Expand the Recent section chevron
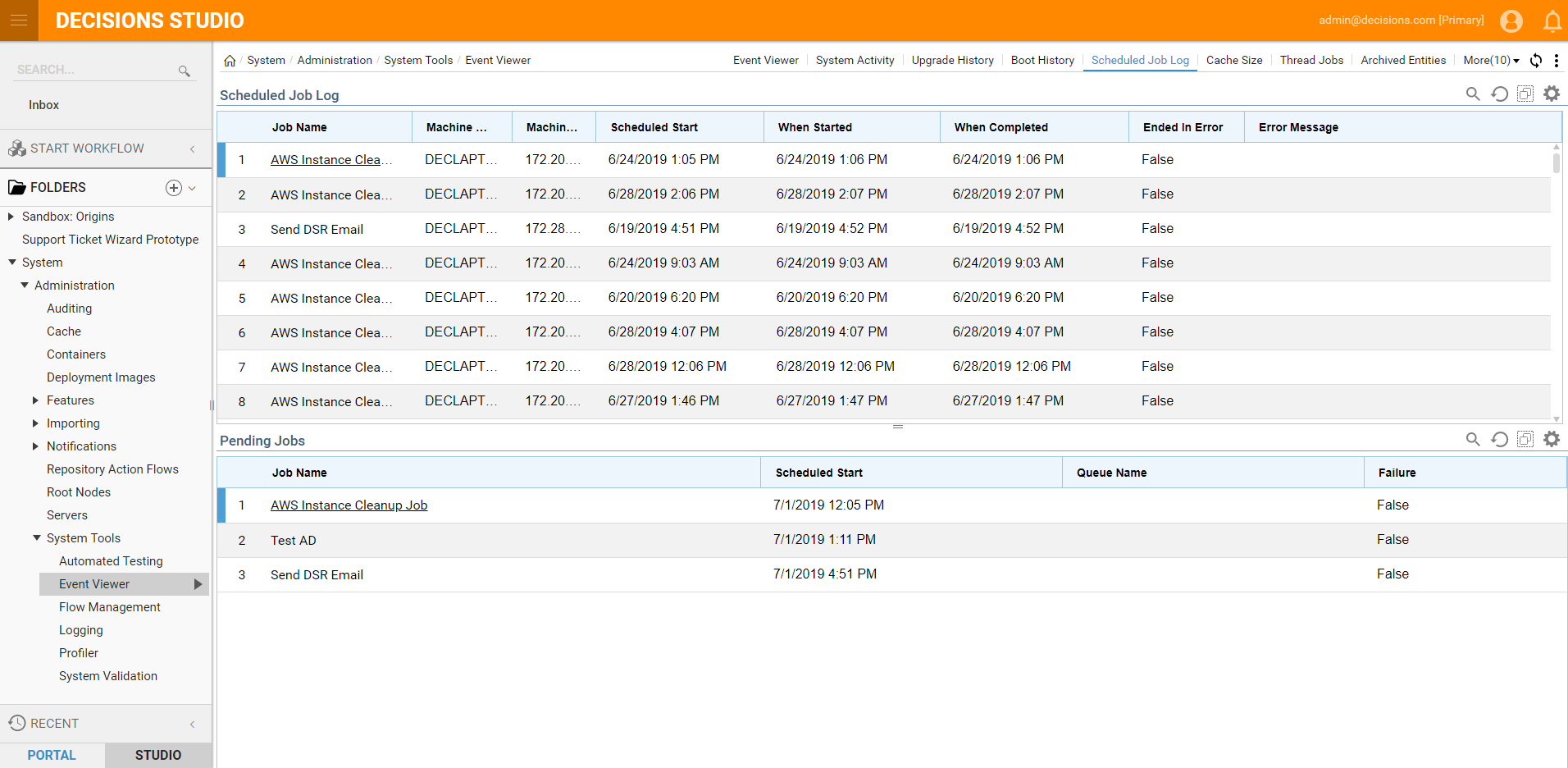 click(x=193, y=724)
